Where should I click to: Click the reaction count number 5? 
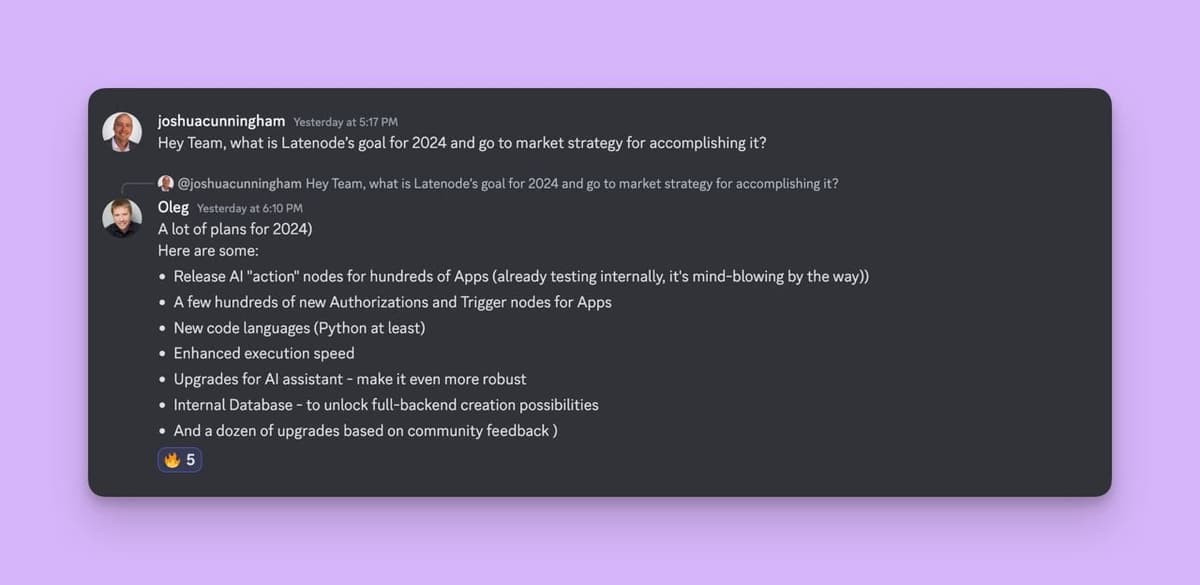click(191, 460)
